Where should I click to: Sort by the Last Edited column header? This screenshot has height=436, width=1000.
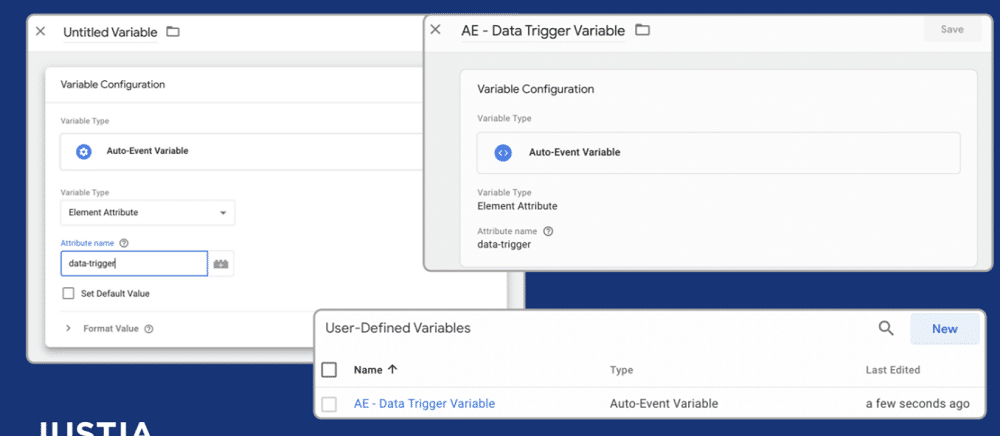[893, 370]
